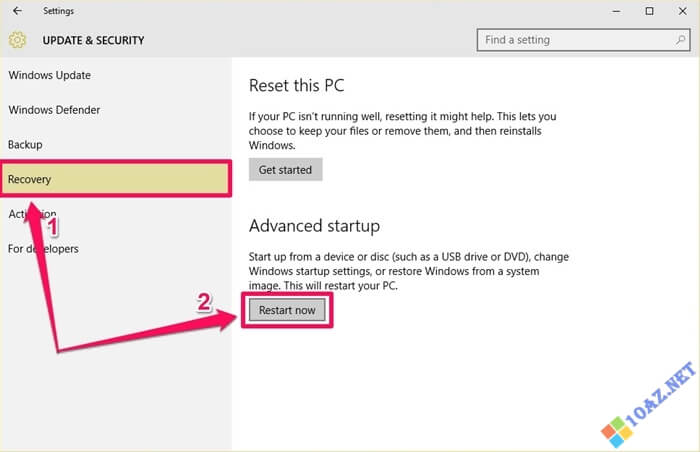700x452 pixels.
Task: Click the 'Settings' window title text
Action: (x=58, y=11)
